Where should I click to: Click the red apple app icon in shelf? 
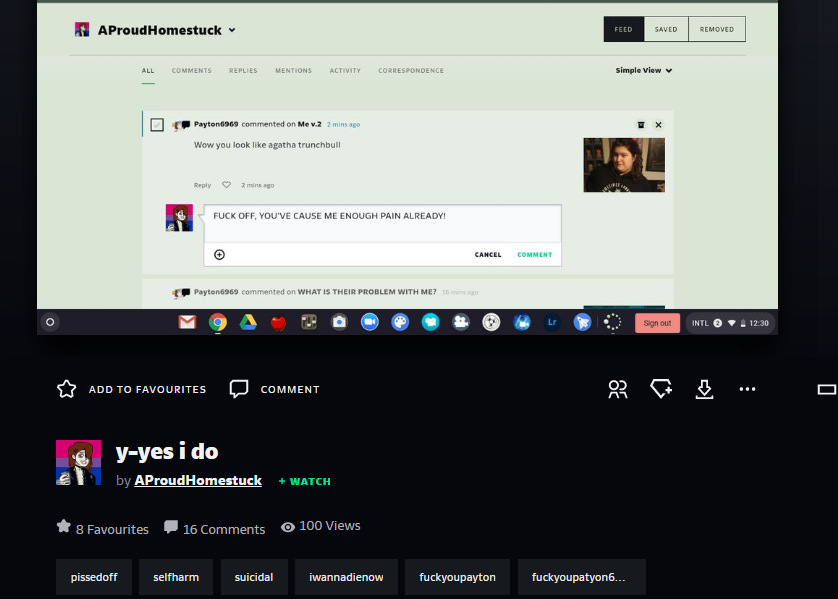click(278, 322)
